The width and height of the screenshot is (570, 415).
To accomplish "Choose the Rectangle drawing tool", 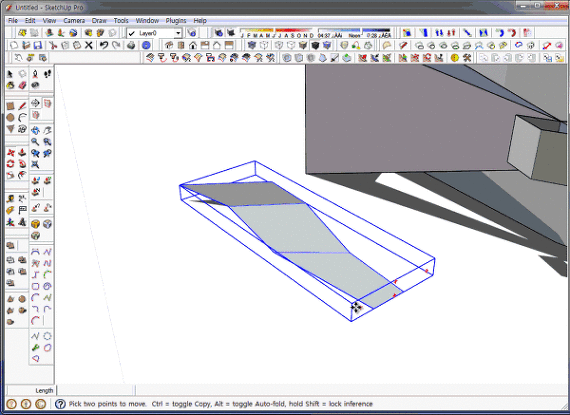I will (10, 106).
